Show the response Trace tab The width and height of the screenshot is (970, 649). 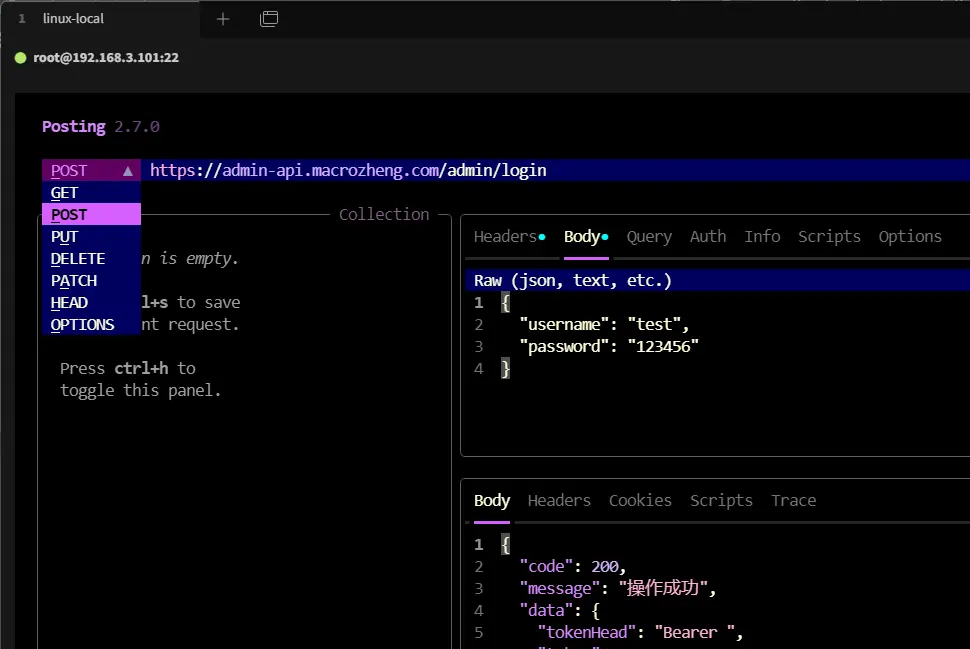point(793,501)
